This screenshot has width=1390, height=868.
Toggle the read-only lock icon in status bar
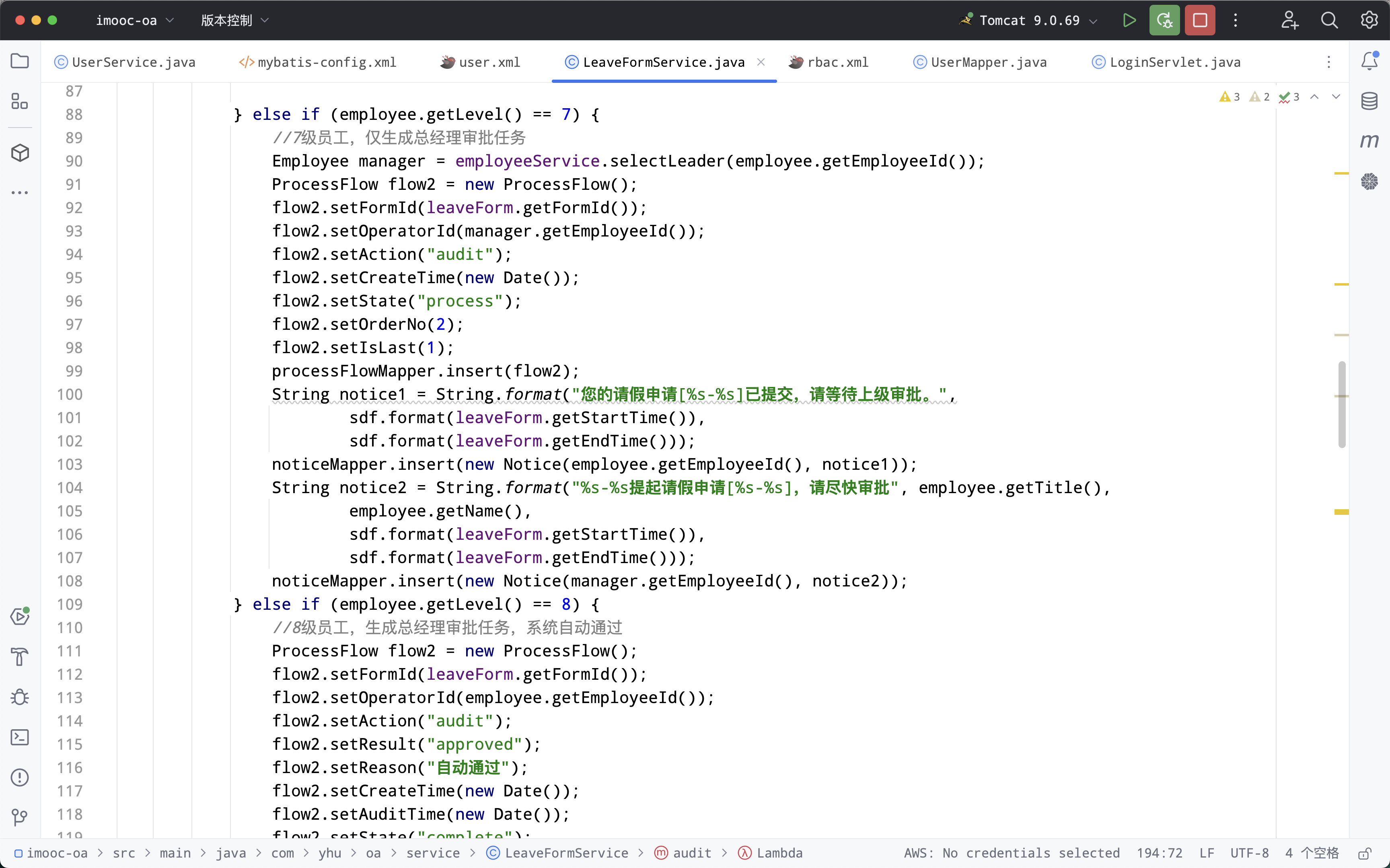(x=1365, y=853)
